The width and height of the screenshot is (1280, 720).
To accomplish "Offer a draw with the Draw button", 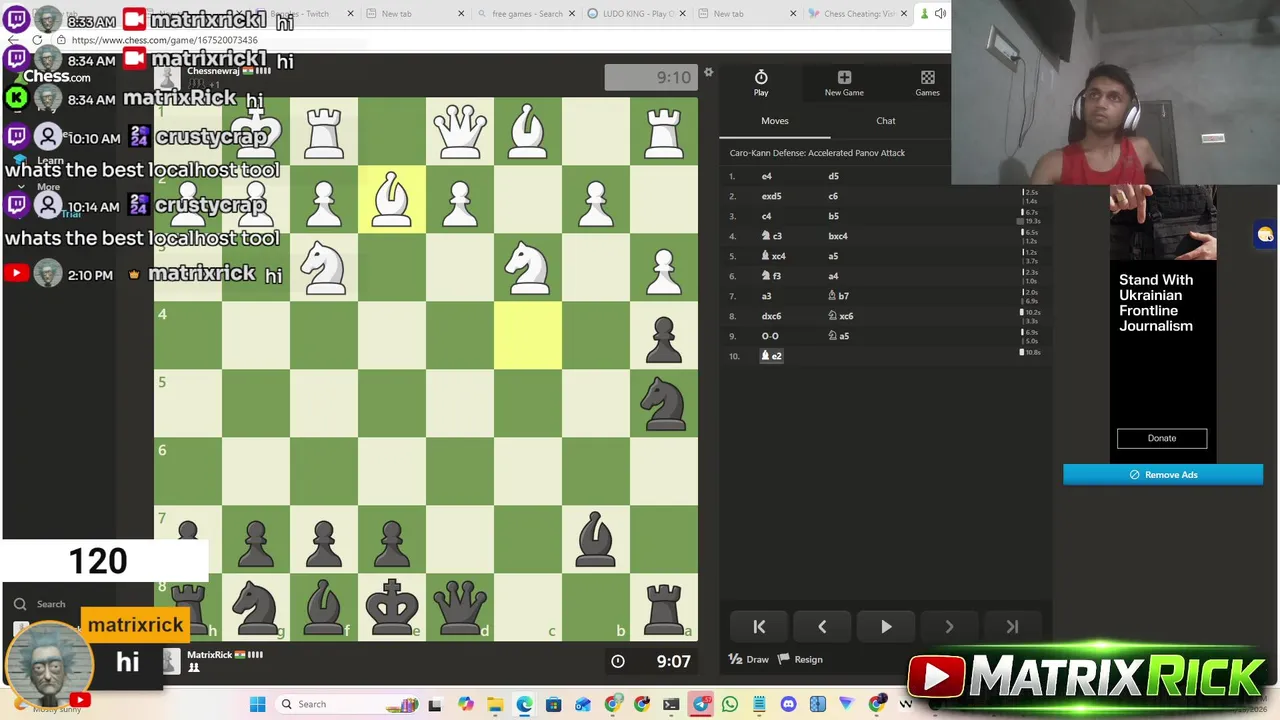I will point(749,659).
